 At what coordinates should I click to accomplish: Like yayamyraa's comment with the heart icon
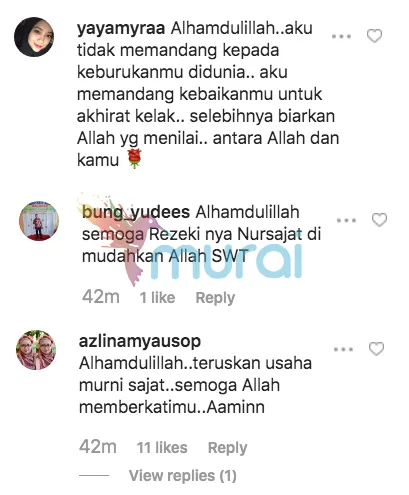point(374,36)
